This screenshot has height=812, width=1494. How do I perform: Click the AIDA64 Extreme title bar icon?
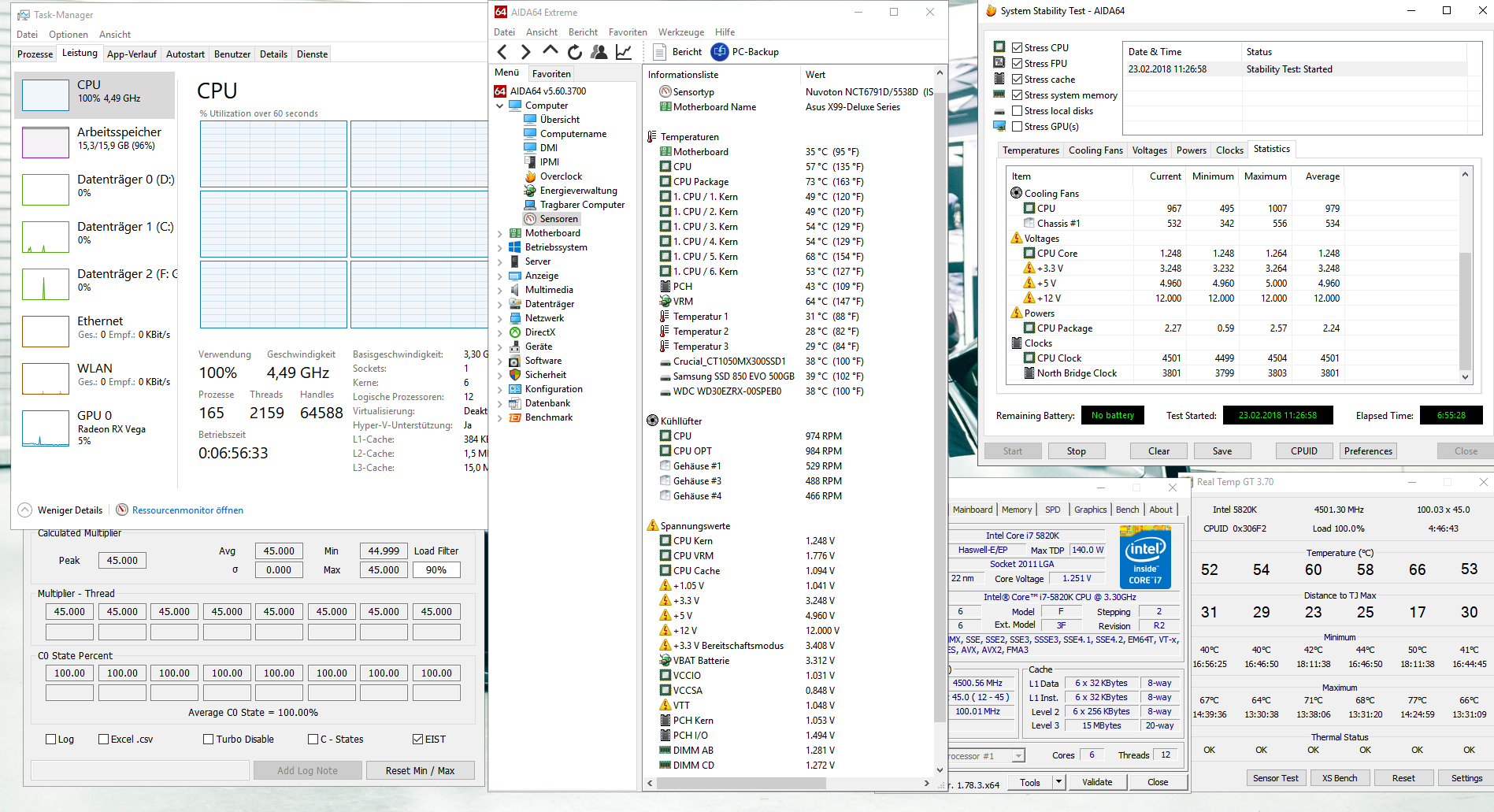(500, 12)
